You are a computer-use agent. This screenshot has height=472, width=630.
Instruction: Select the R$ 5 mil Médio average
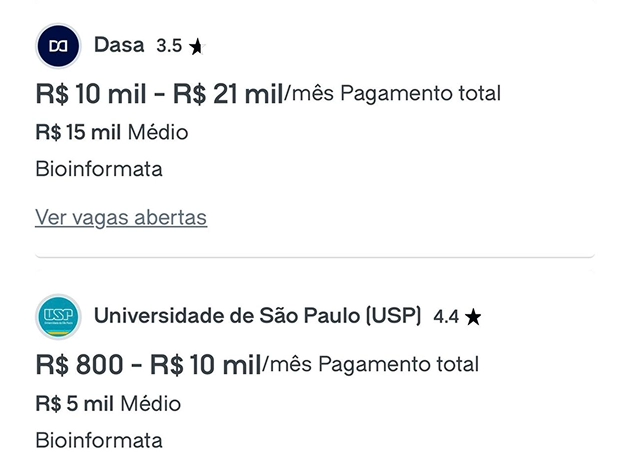pos(108,404)
